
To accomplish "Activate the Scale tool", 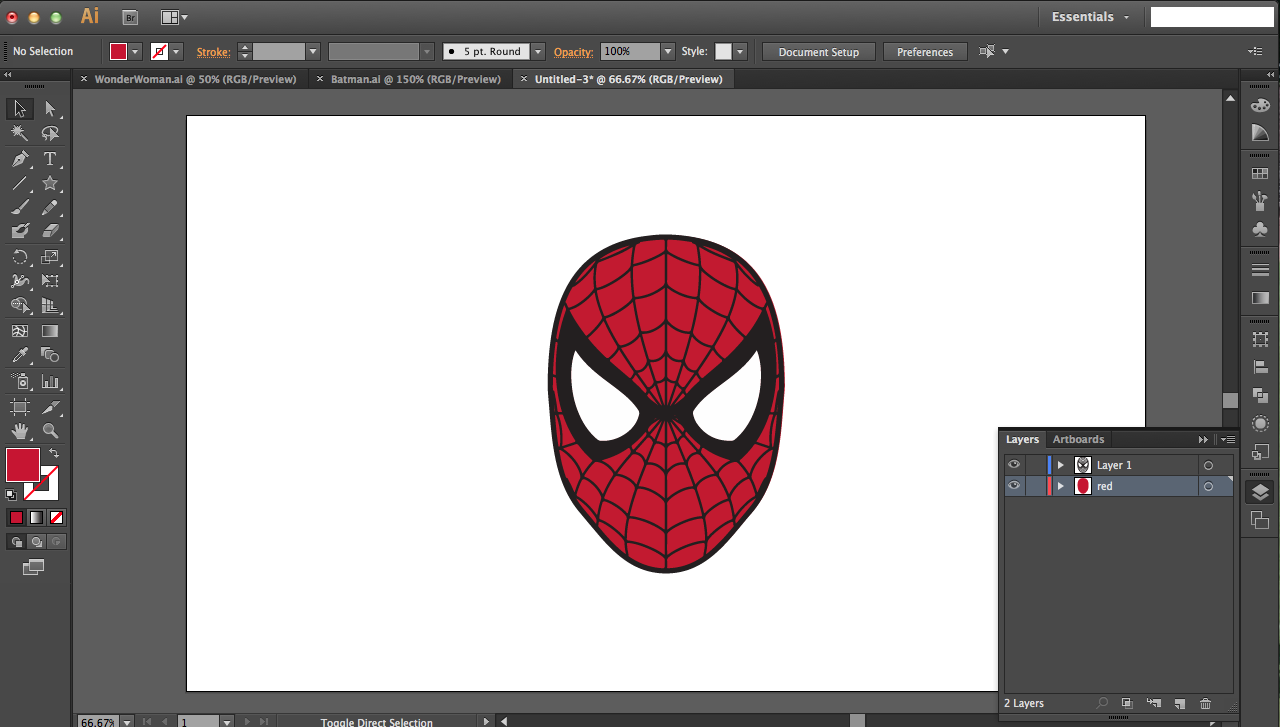I will pyautogui.click(x=50, y=257).
